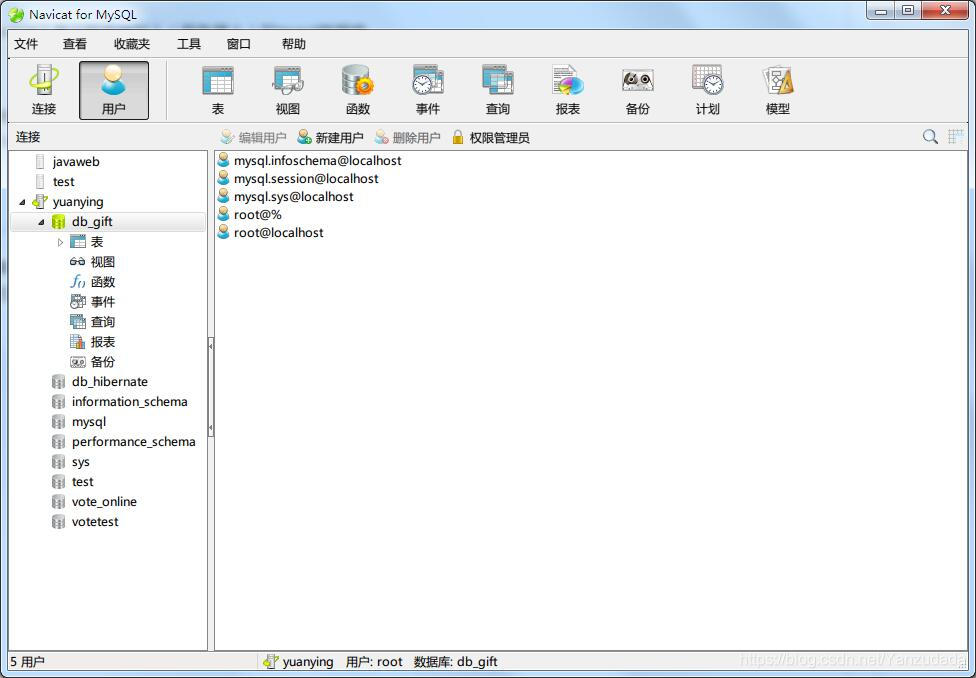The image size is (976, 678).
Task: Select the information_schema database
Action: point(129,402)
